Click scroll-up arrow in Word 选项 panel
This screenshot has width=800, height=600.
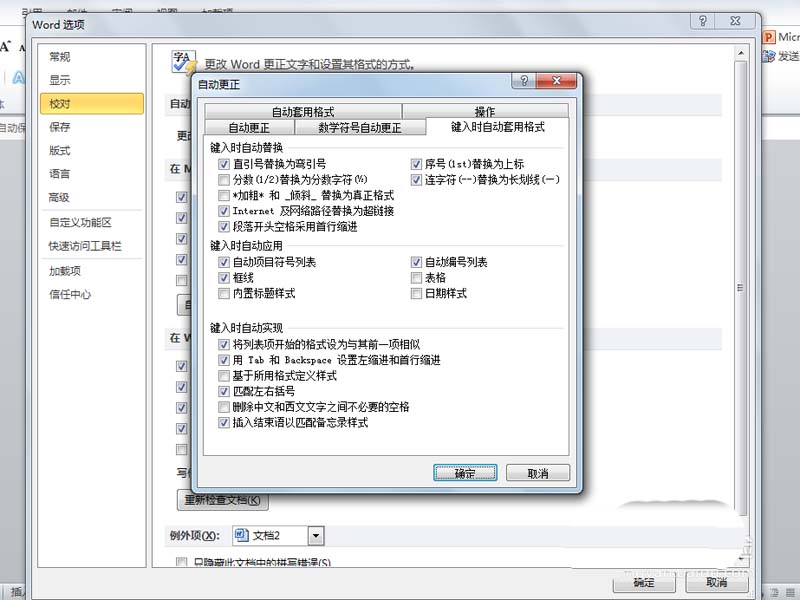pos(741,53)
